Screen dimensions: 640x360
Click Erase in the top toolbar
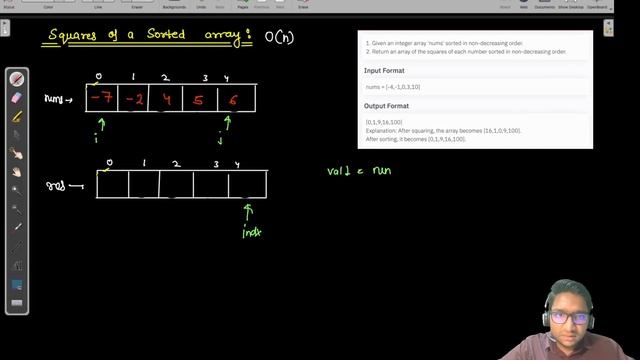(303, 4)
